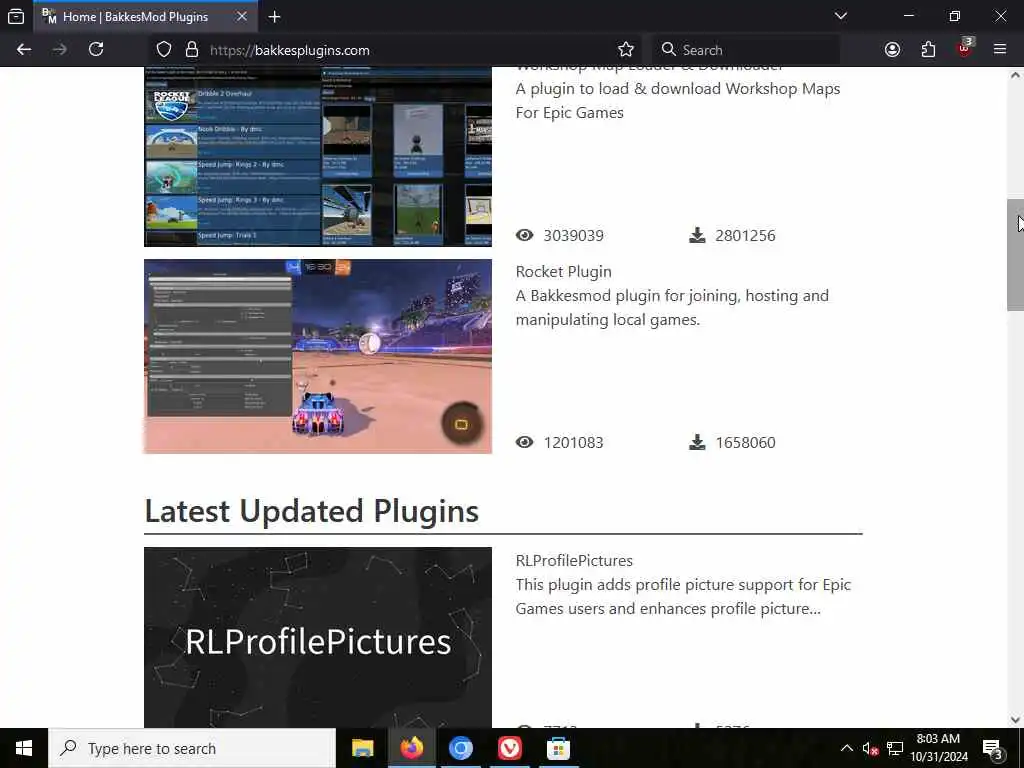Click views eye icon next to 1201083

tap(524, 442)
